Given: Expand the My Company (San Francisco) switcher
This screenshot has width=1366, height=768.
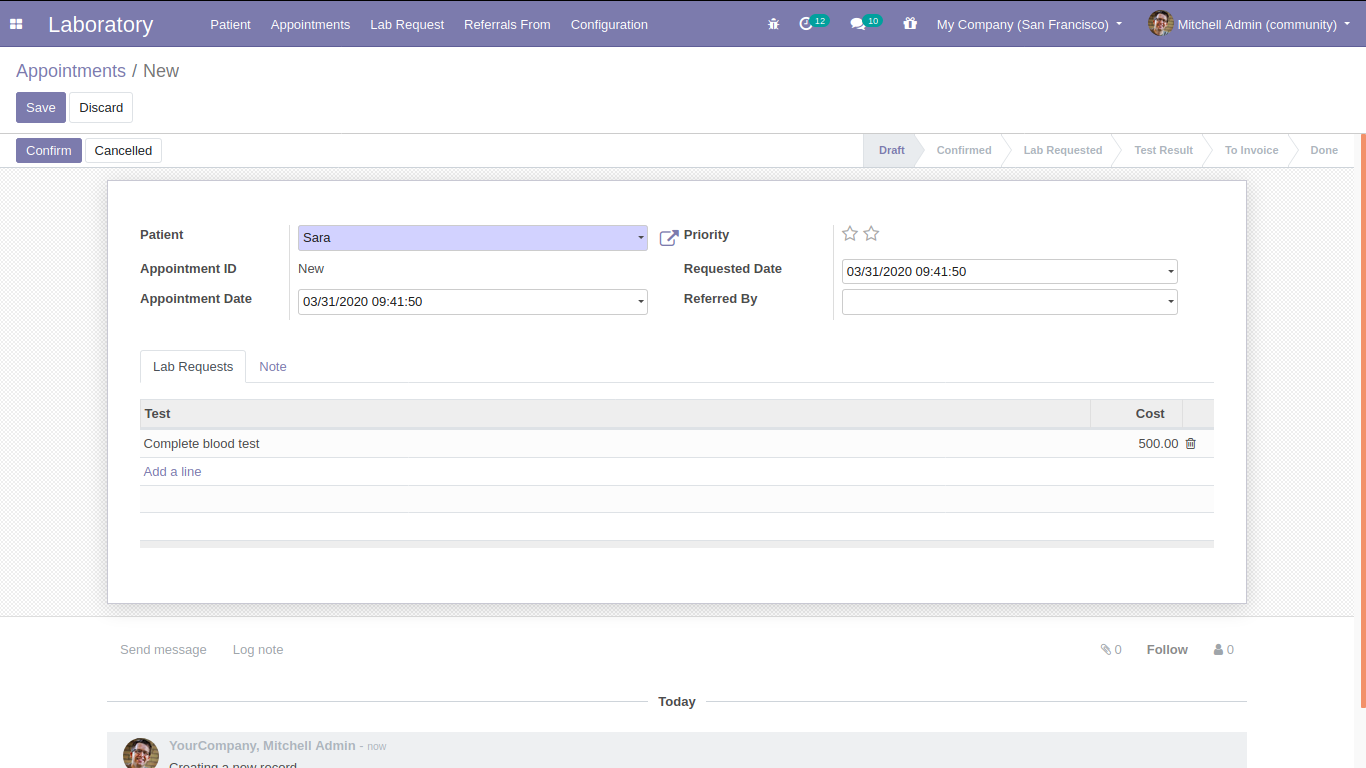Looking at the screenshot, I should [1029, 24].
